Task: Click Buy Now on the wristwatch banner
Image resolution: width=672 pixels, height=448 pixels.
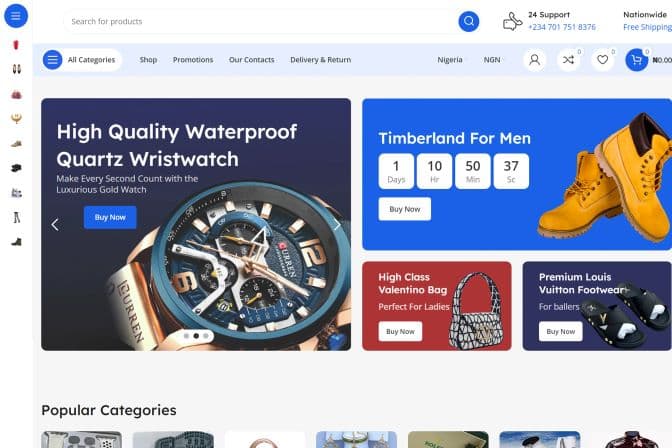Action: 110,217
